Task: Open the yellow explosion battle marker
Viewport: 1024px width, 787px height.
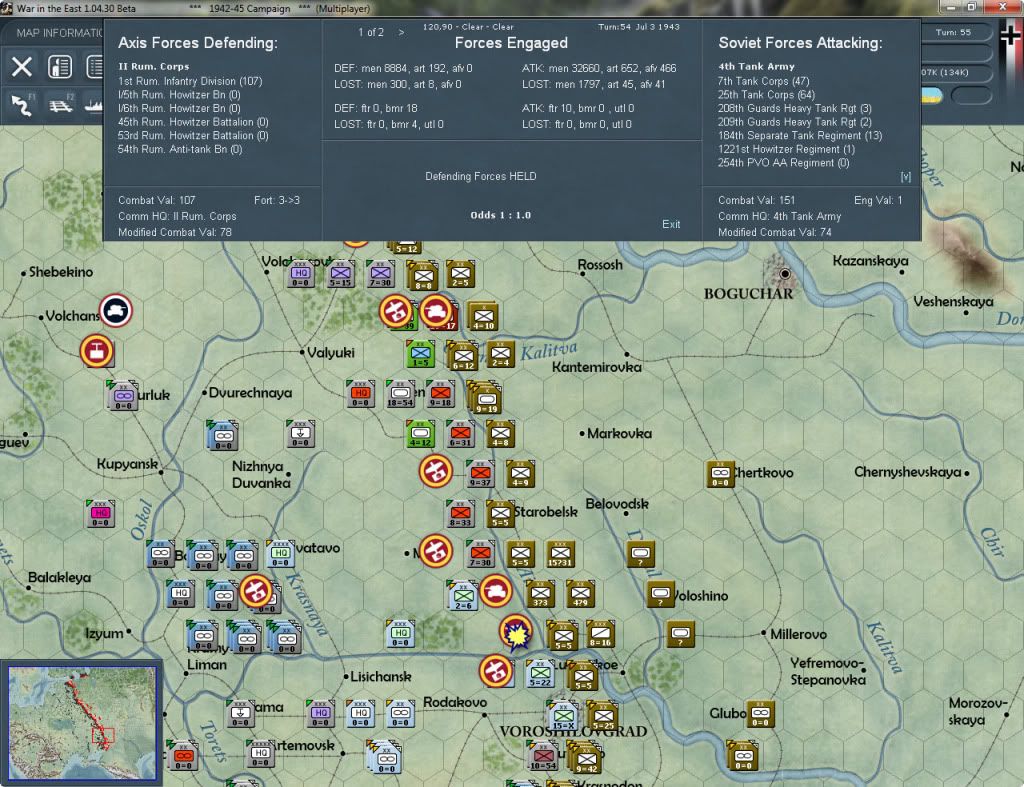Action: tap(516, 632)
